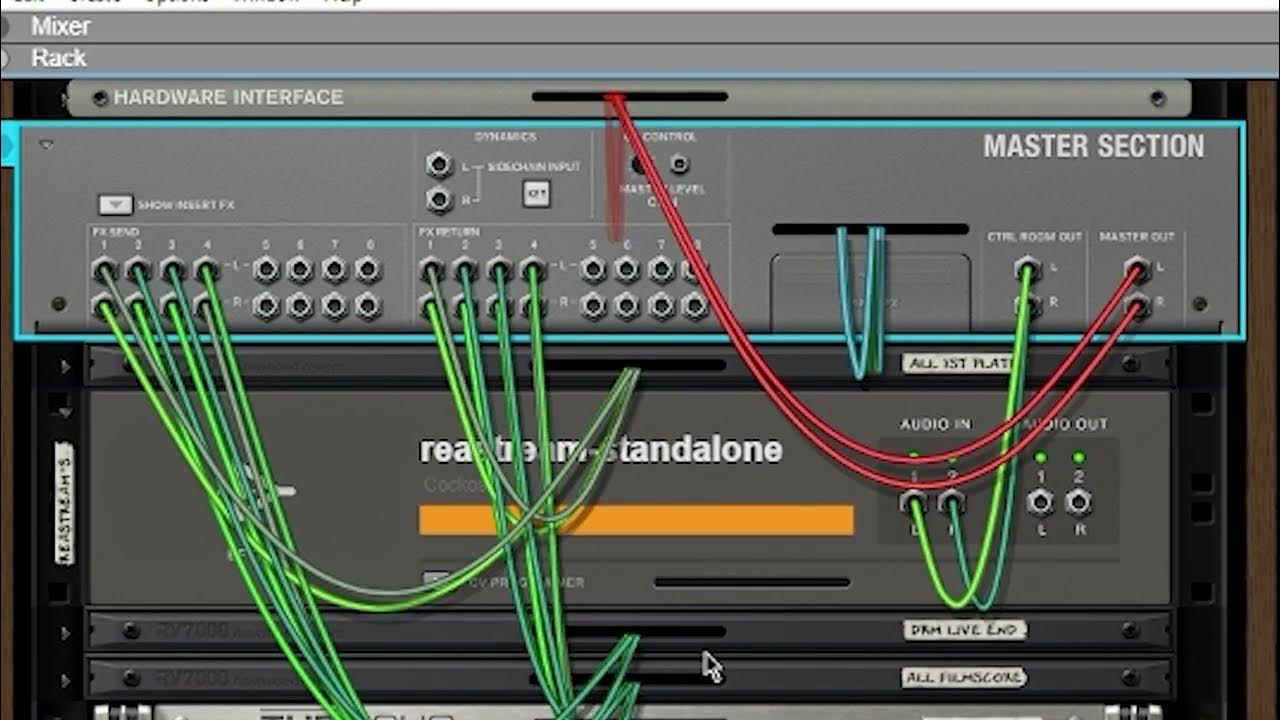Plug into FX Send 1 left jack
This screenshot has width=1280, height=720.
[x=103, y=270]
